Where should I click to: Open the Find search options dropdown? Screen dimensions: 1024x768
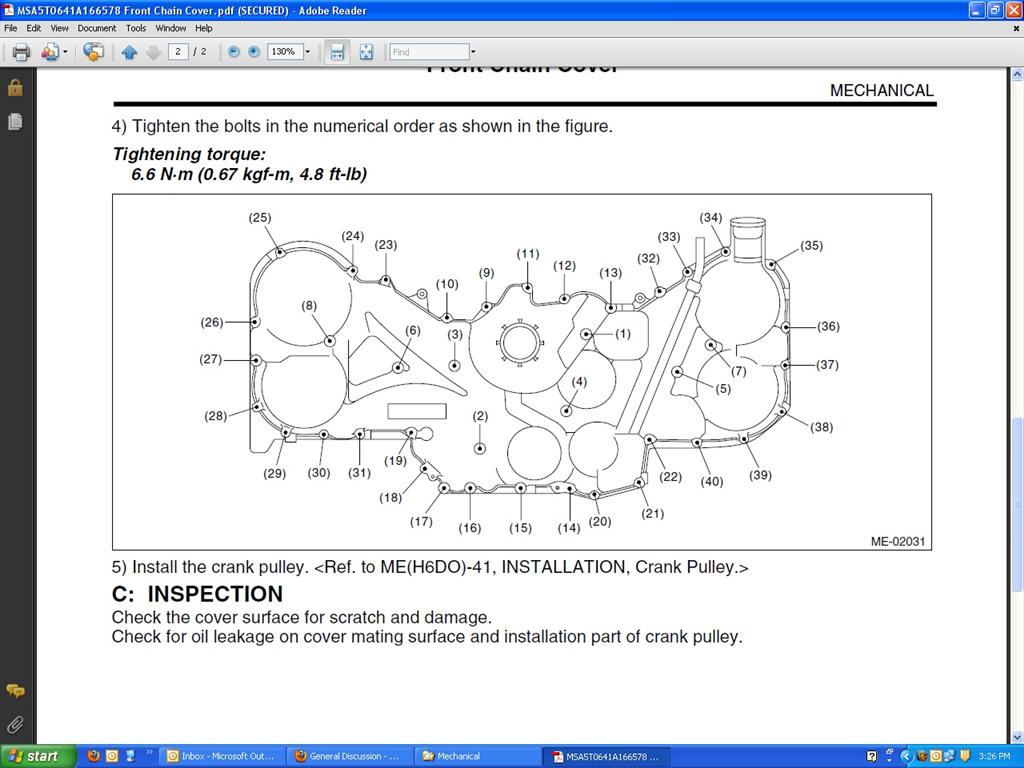(473, 51)
